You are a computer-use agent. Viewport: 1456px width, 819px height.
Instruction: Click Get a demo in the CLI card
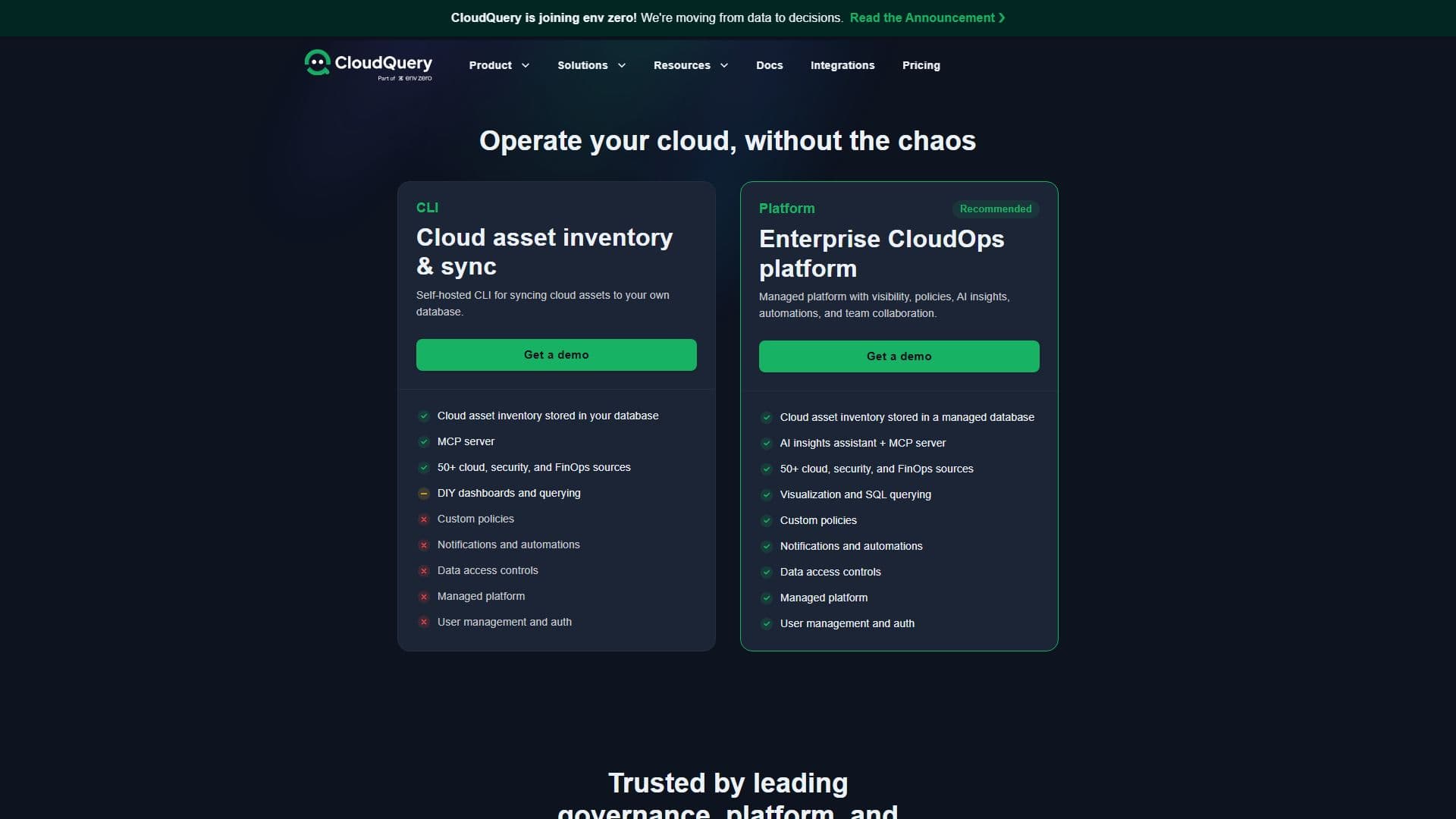point(556,355)
